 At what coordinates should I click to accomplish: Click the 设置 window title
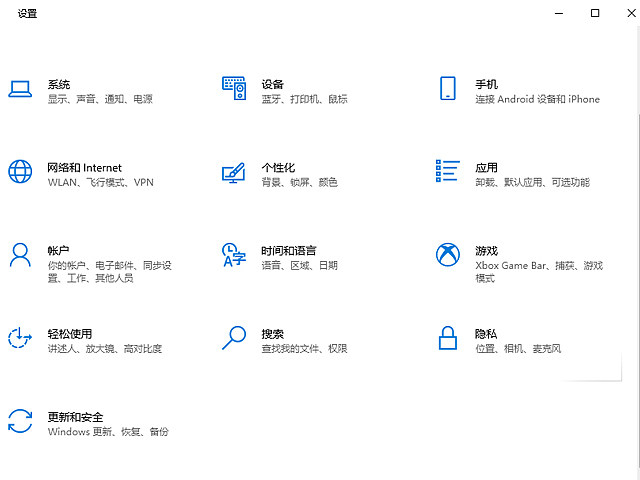click(x=27, y=13)
